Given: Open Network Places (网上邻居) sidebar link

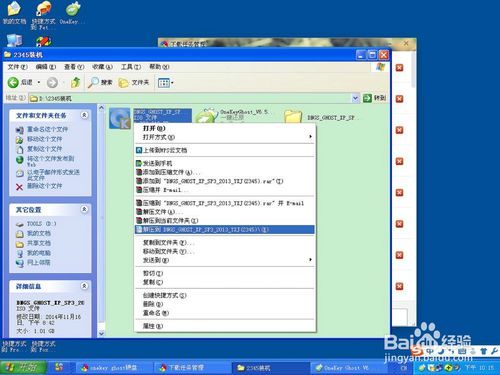Looking at the screenshot, I should coord(39,263).
